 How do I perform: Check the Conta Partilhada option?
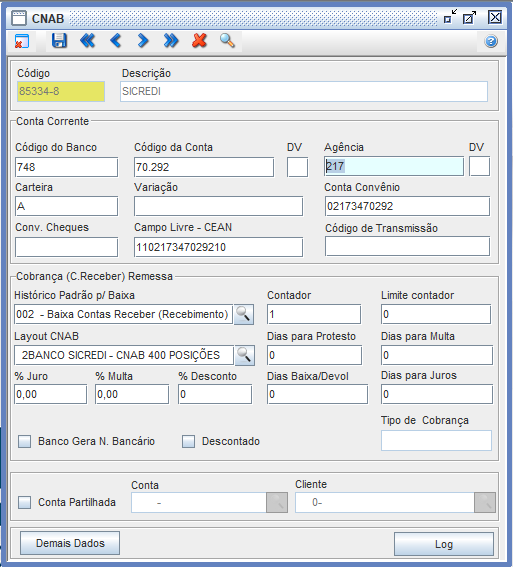pyautogui.click(x=25, y=503)
